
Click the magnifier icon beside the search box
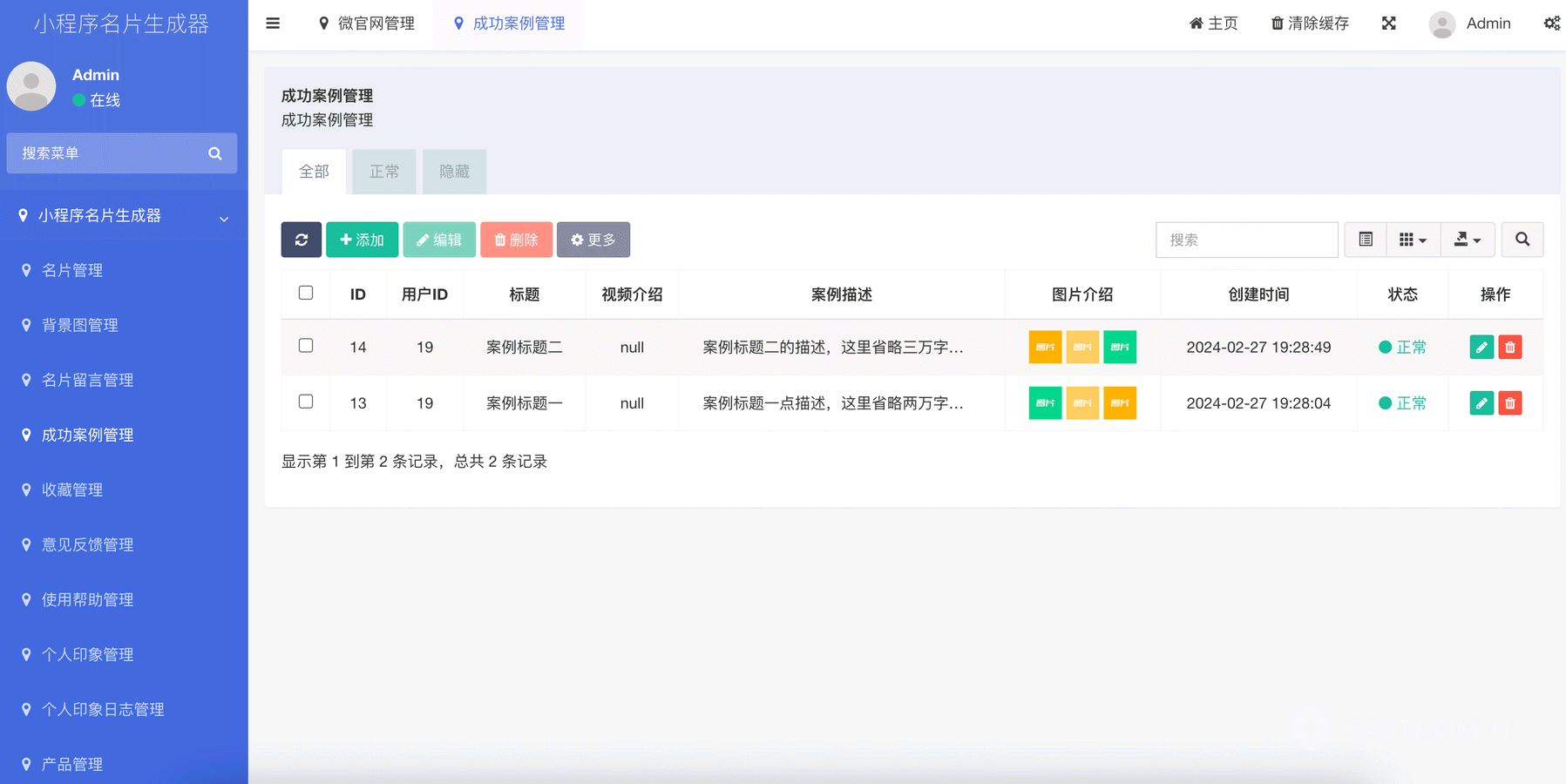click(x=1522, y=240)
